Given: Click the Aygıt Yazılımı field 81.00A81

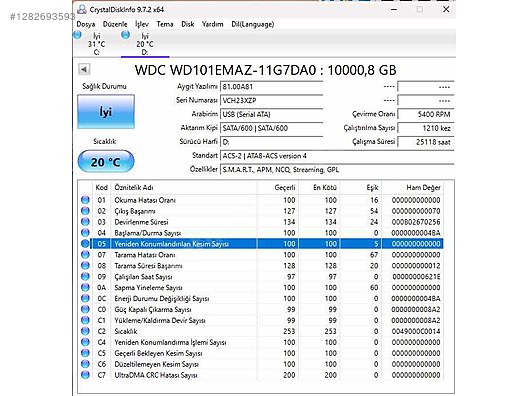Looking at the screenshot, I should (x=271, y=87).
